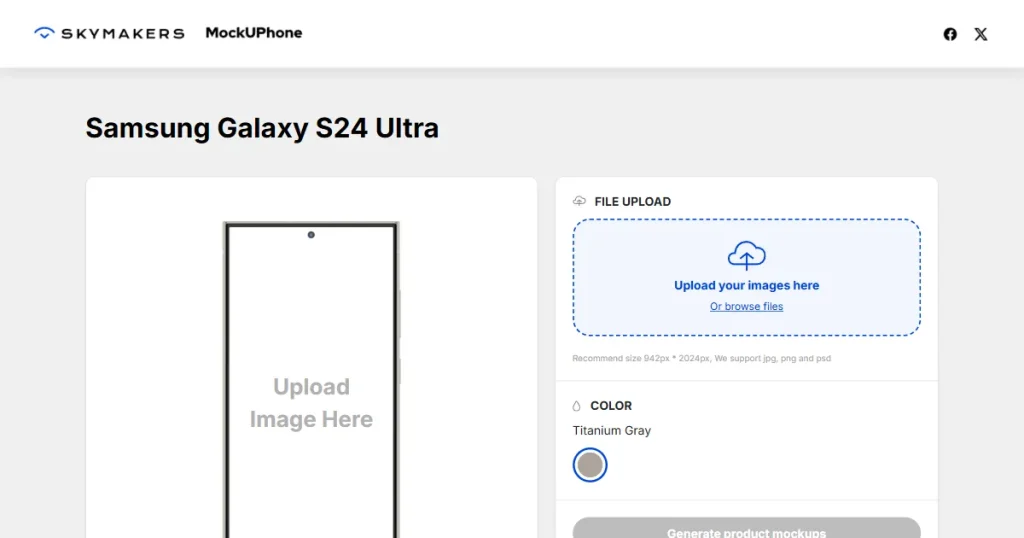Click the 'FILE UPLOAD' section label
This screenshot has width=1024, height=538.
632,202
